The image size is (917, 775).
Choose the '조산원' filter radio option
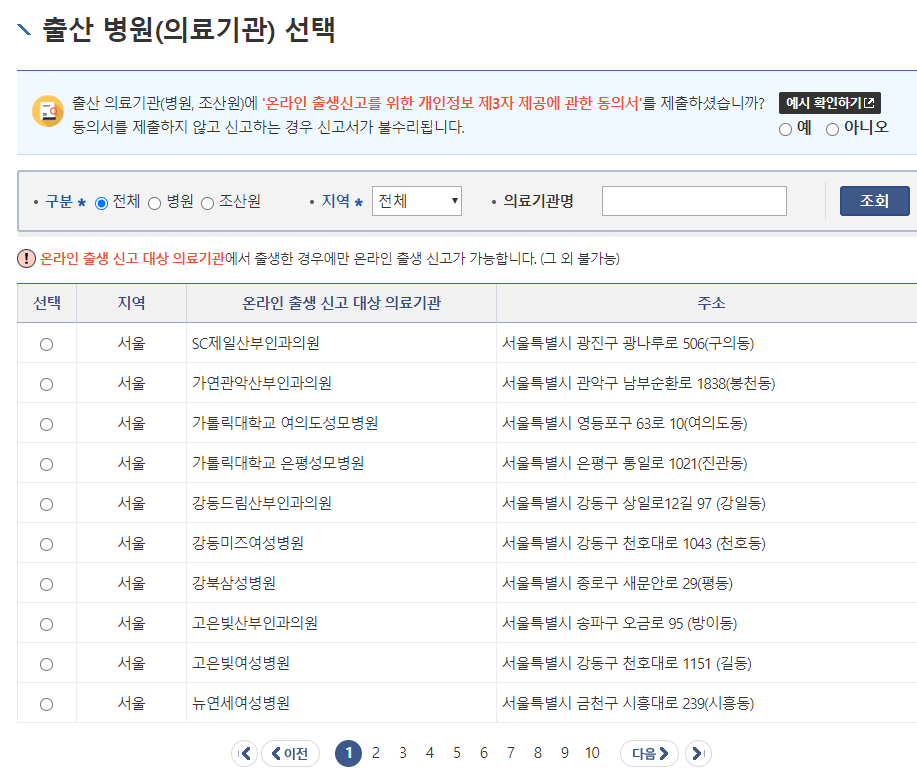tap(206, 199)
